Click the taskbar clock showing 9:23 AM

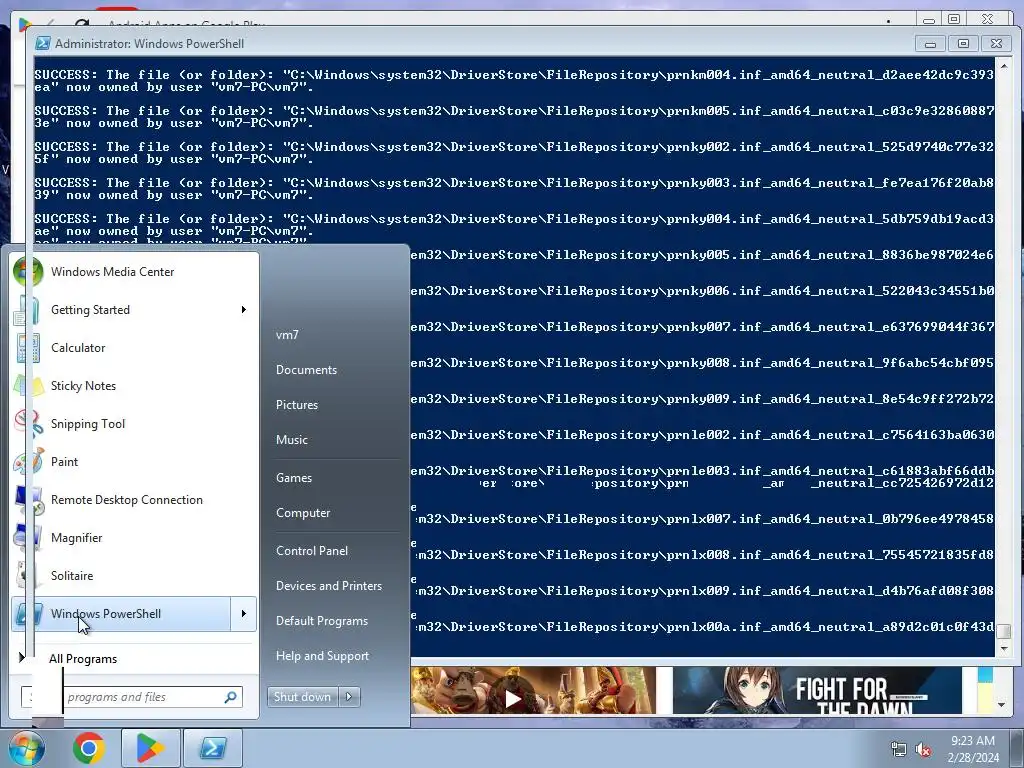point(973,748)
